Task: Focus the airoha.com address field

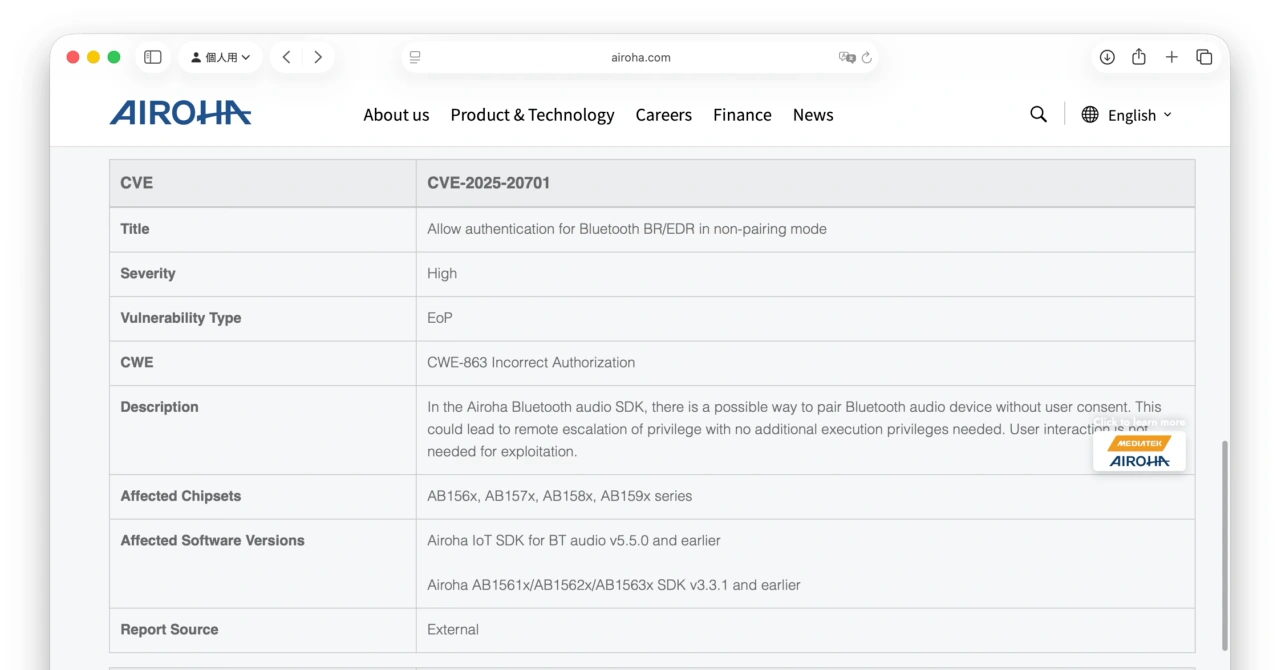Action: click(x=640, y=57)
